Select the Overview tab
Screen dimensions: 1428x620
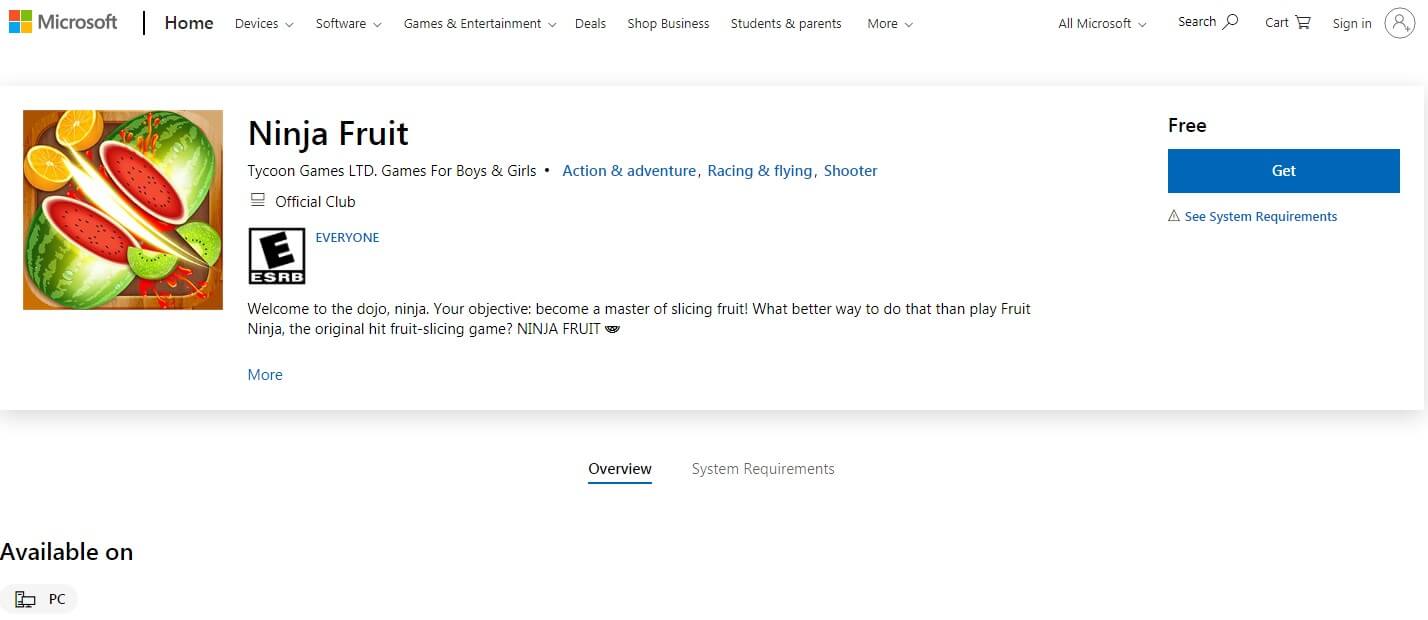[620, 469]
